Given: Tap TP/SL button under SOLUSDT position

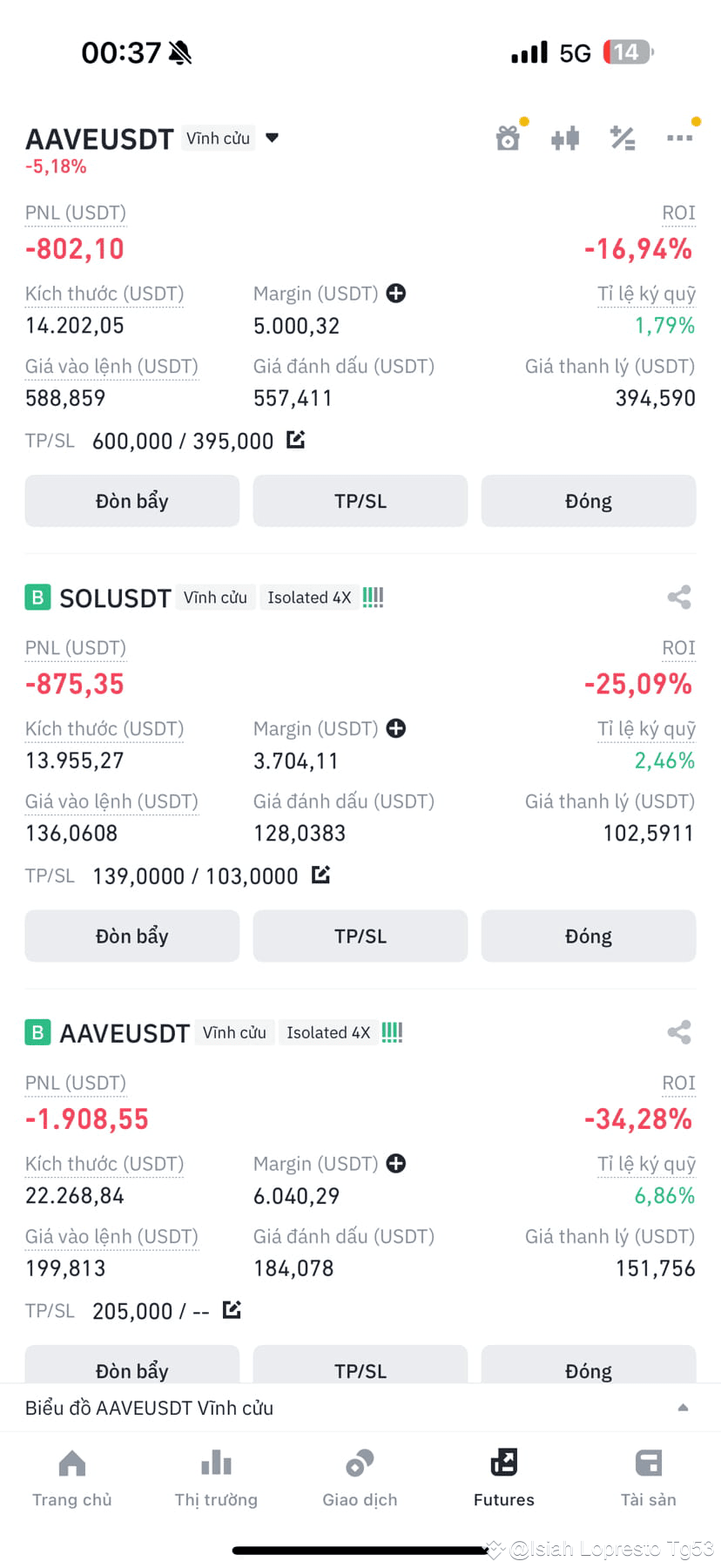Looking at the screenshot, I should click(360, 936).
